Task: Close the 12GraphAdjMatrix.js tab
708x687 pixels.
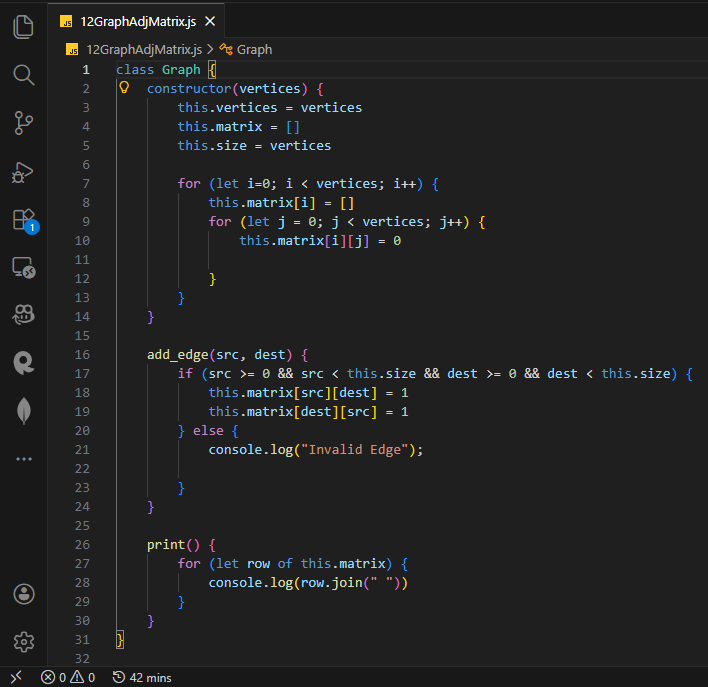Action: (x=210, y=21)
